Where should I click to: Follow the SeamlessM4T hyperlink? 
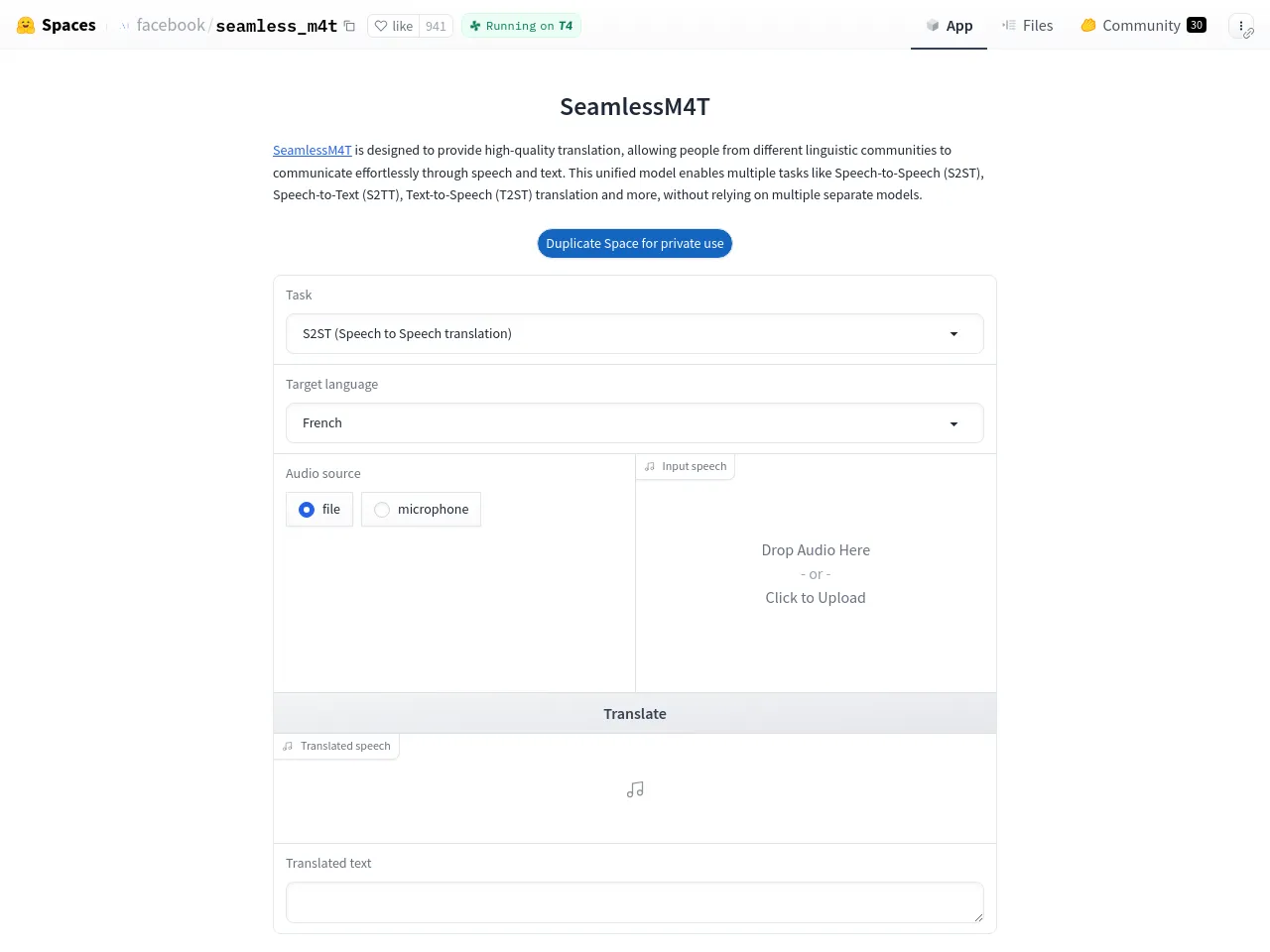313,151
